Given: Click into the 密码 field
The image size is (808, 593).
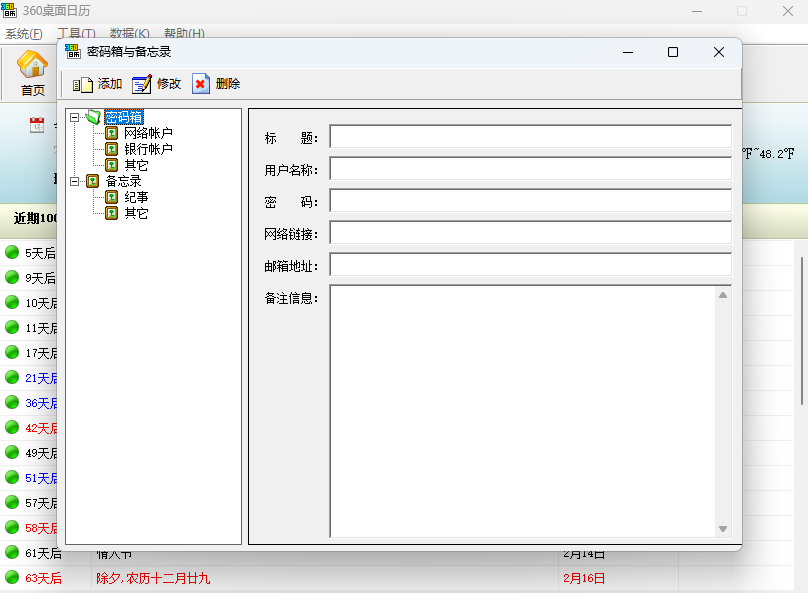Looking at the screenshot, I should coord(530,201).
